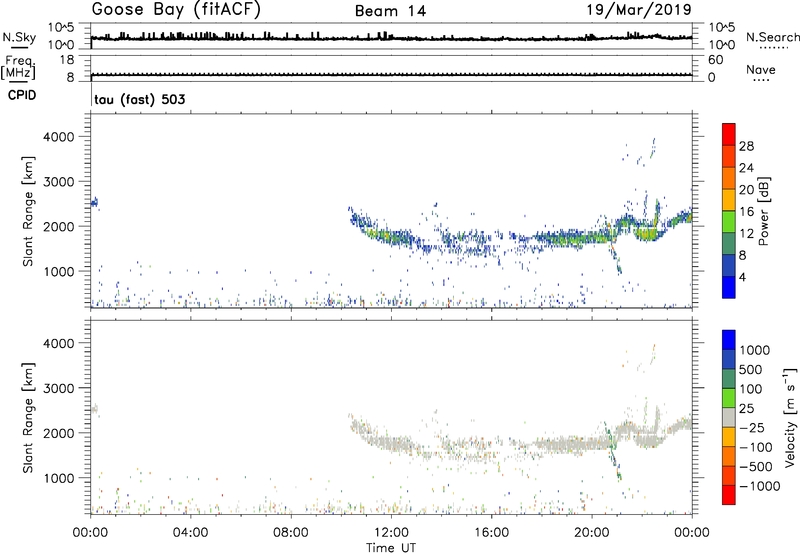Image resolution: width=800 pixels, height=554 pixels.
Task: Click '3000' on the Velocity panel axis
Action: click(59, 388)
